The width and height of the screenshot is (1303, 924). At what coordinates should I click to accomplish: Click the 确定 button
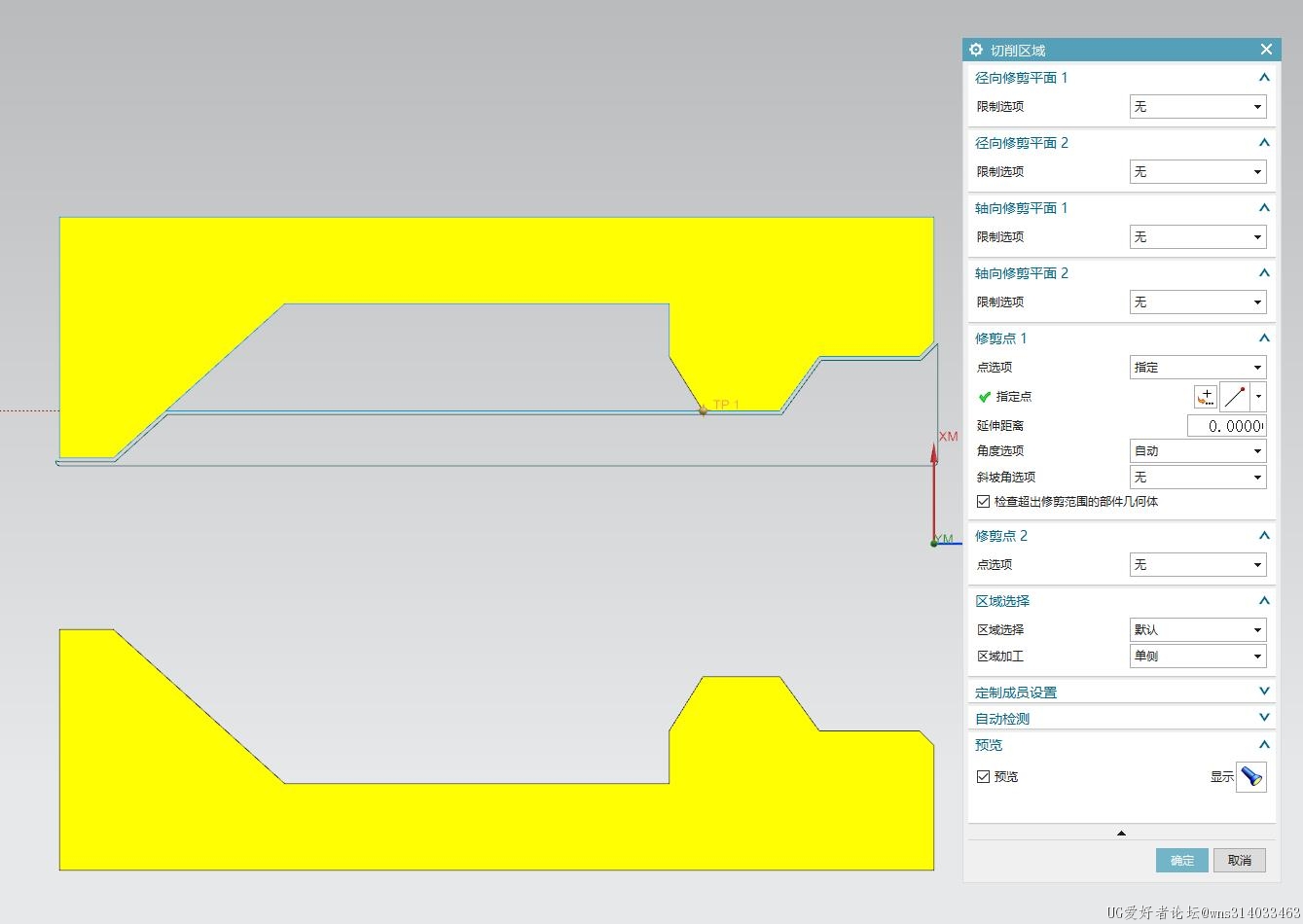coord(1182,861)
